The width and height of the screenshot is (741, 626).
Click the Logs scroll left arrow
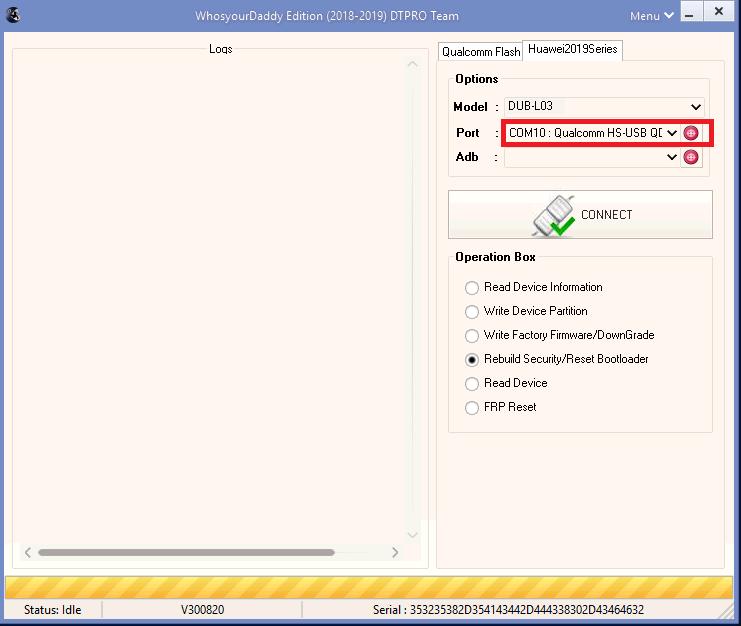[28, 552]
